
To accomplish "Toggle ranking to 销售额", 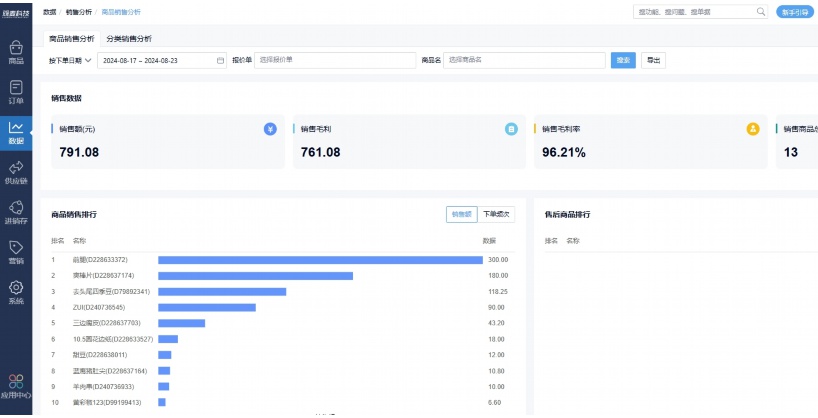I will pyautogui.click(x=461, y=214).
